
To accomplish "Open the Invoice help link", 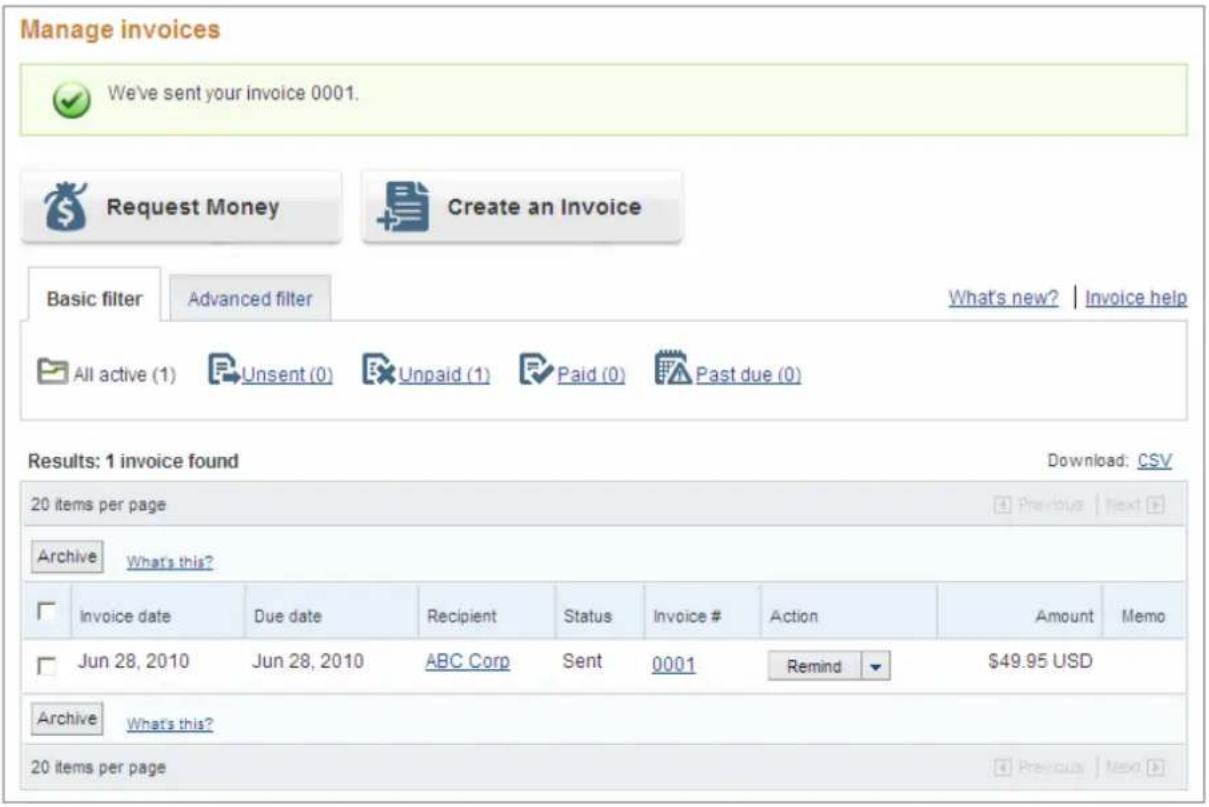I will pos(1136,298).
